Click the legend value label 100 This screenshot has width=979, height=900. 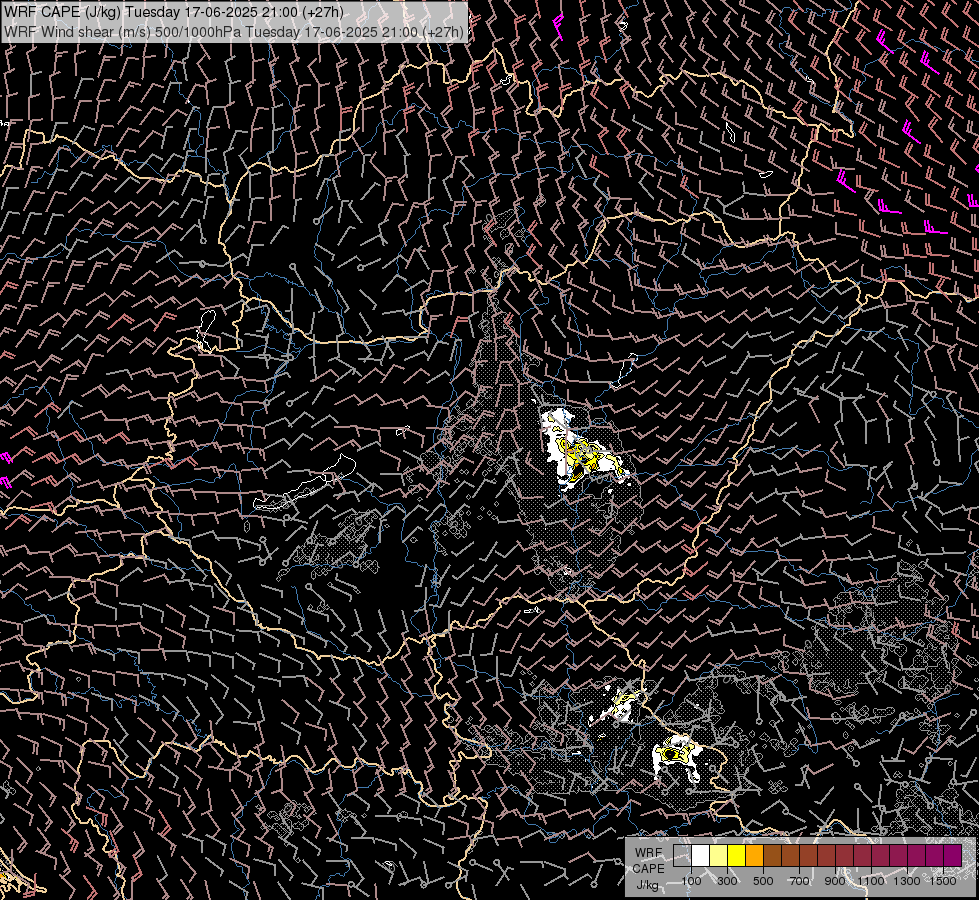(x=691, y=881)
